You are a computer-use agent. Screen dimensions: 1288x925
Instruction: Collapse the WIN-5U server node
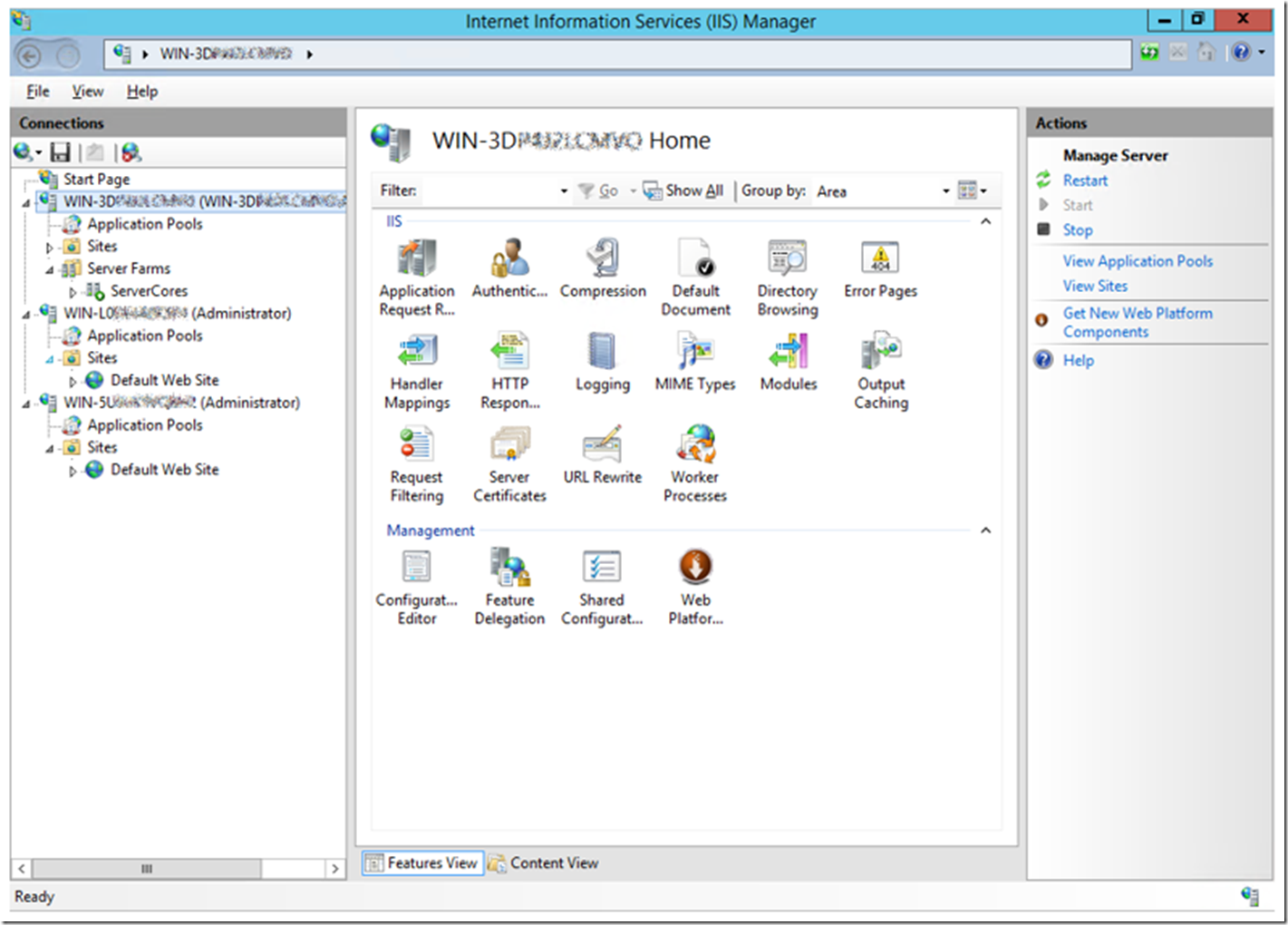tap(26, 404)
